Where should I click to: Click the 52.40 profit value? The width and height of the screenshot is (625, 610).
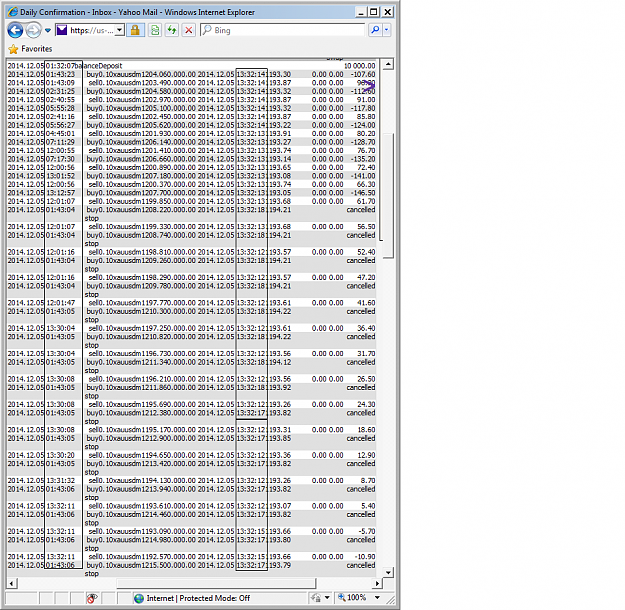[366, 252]
